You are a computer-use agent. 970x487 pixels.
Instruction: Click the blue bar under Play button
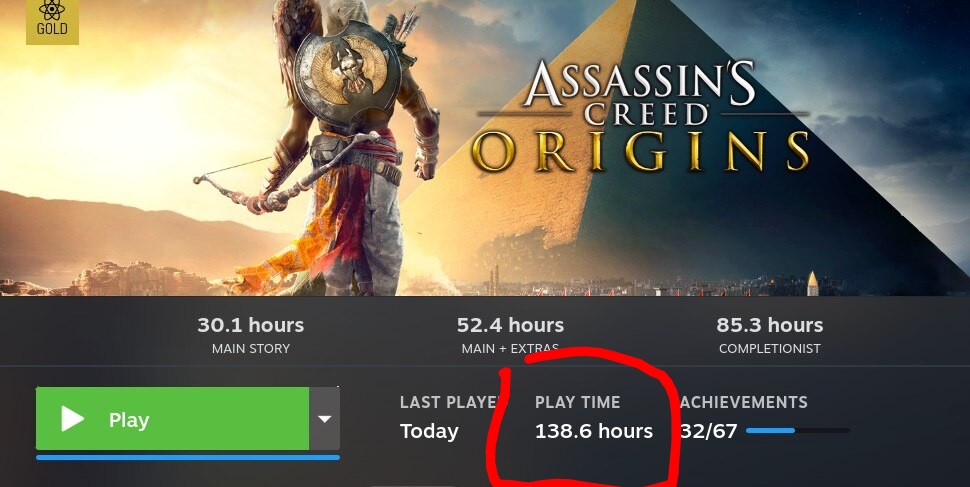[x=188, y=457]
